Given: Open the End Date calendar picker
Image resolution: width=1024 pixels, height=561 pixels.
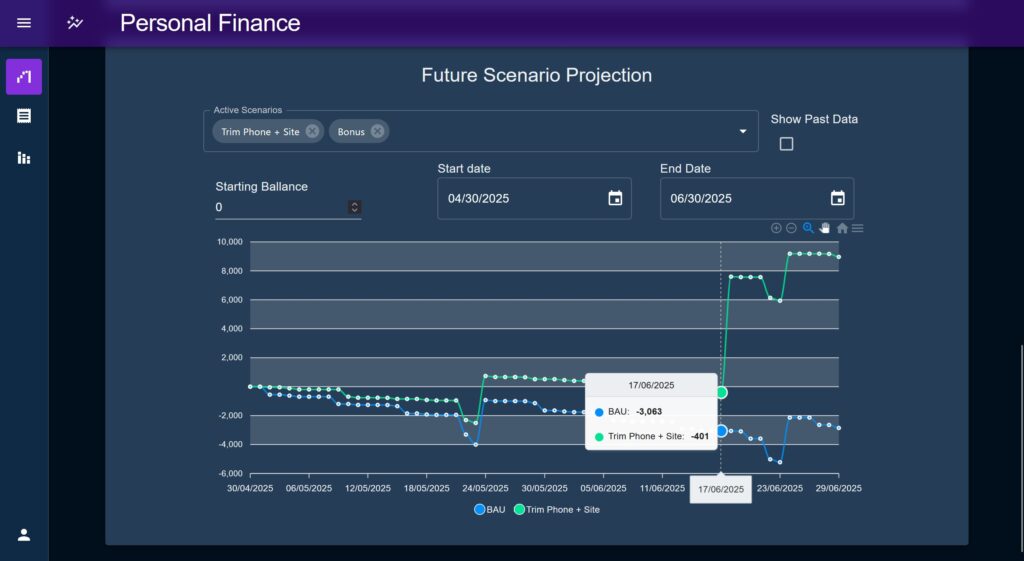Looking at the screenshot, I should tap(838, 199).
